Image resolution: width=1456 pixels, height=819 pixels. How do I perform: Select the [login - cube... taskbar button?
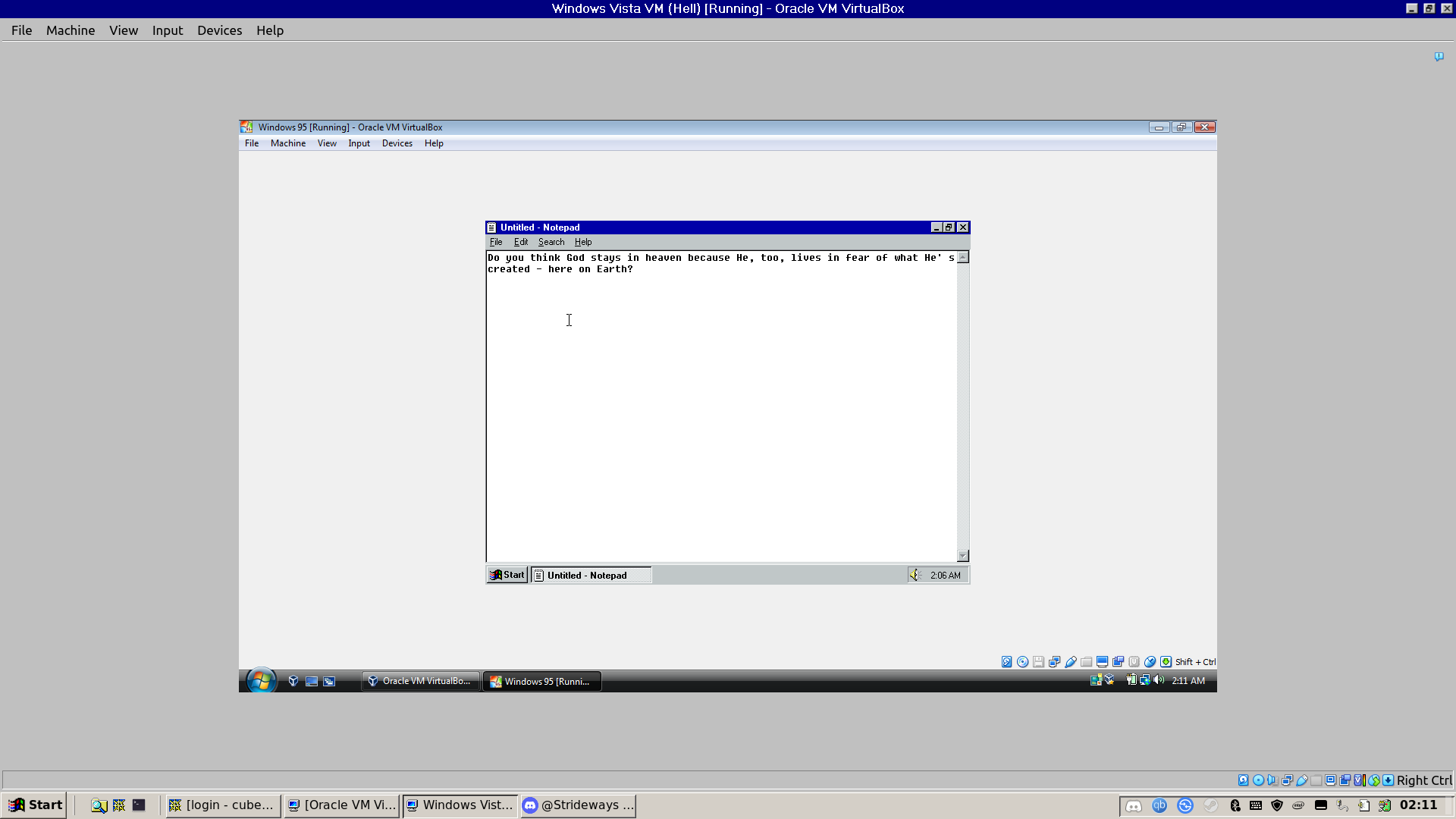223,805
